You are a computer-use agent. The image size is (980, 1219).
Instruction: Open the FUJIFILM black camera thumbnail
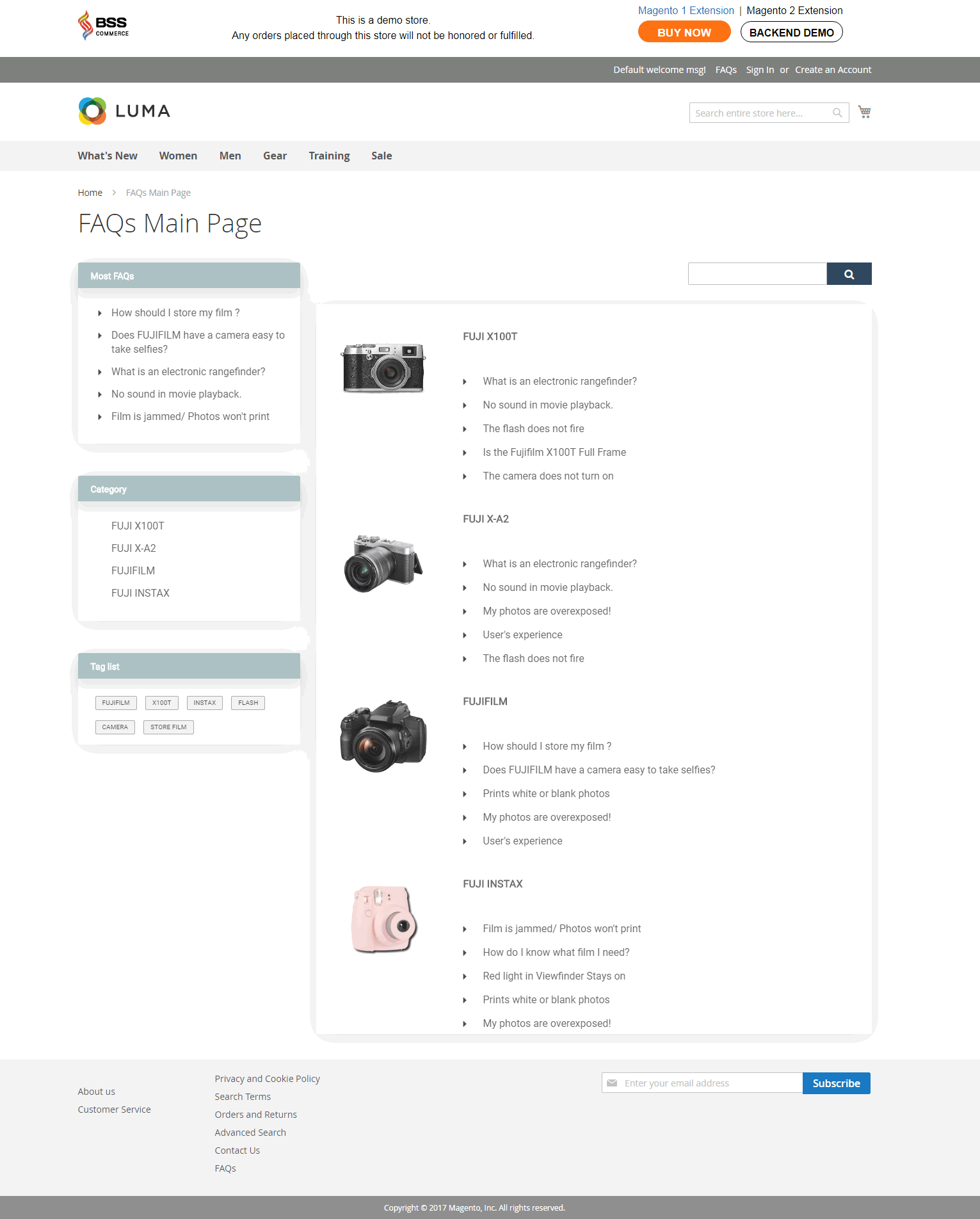pos(383,736)
